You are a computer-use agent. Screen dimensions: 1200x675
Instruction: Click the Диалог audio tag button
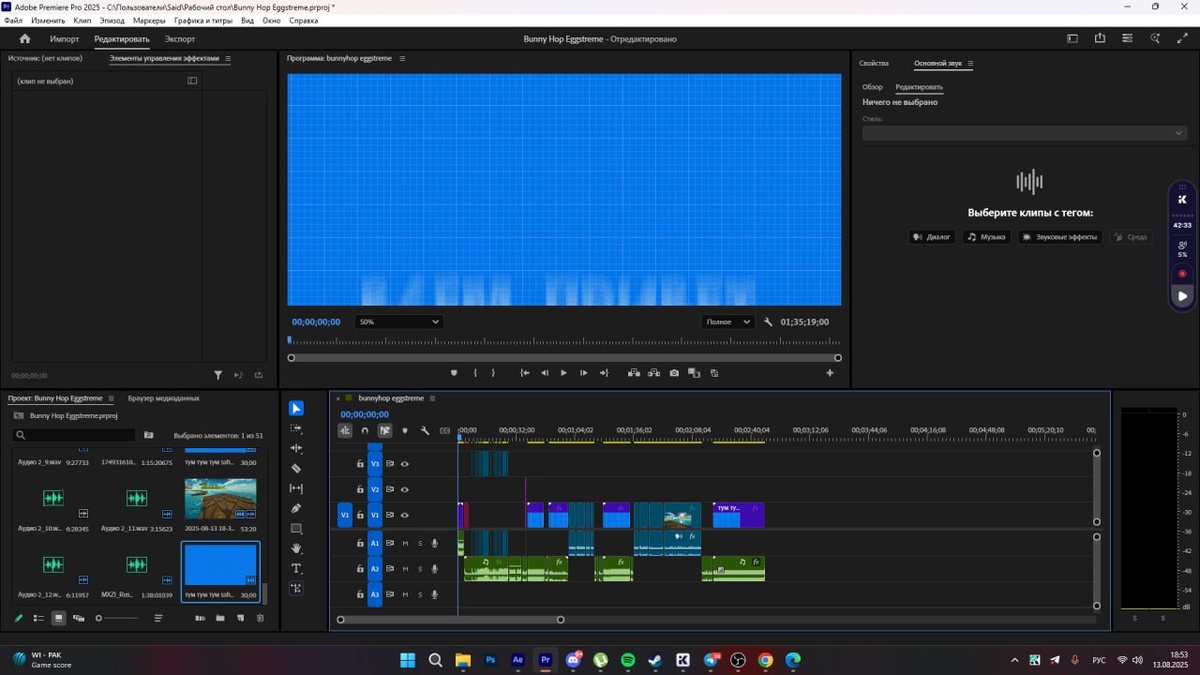[x=932, y=237]
